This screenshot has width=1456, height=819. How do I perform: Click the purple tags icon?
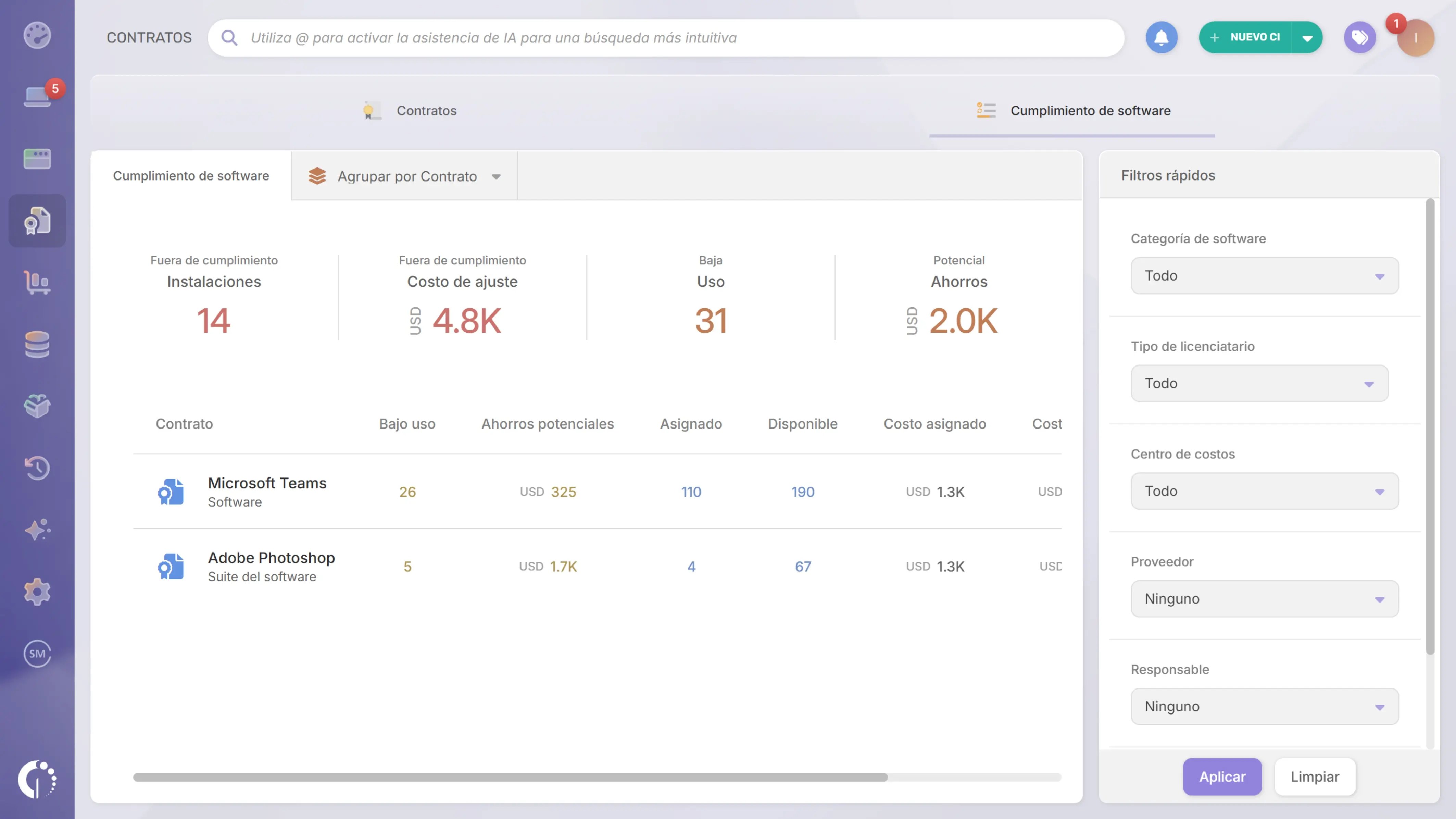coord(1359,37)
